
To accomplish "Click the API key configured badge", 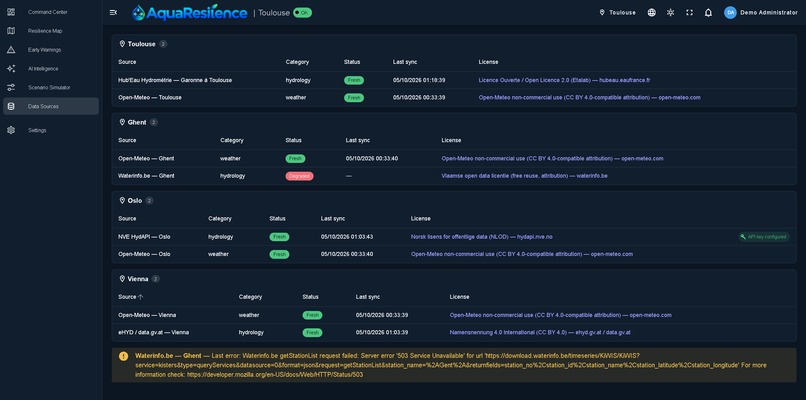I will tap(764, 237).
